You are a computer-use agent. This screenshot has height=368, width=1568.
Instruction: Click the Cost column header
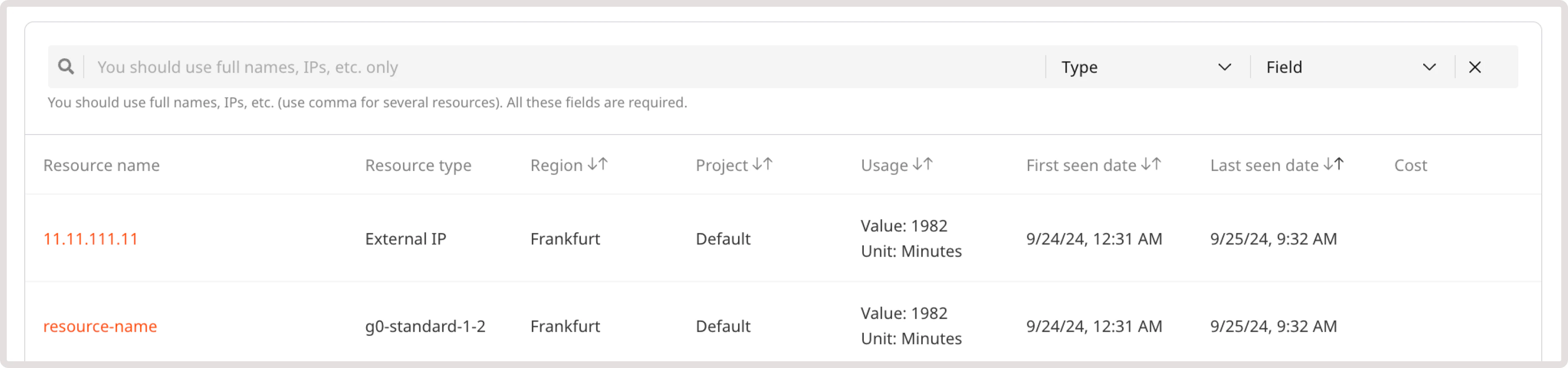click(x=1410, y=166)
